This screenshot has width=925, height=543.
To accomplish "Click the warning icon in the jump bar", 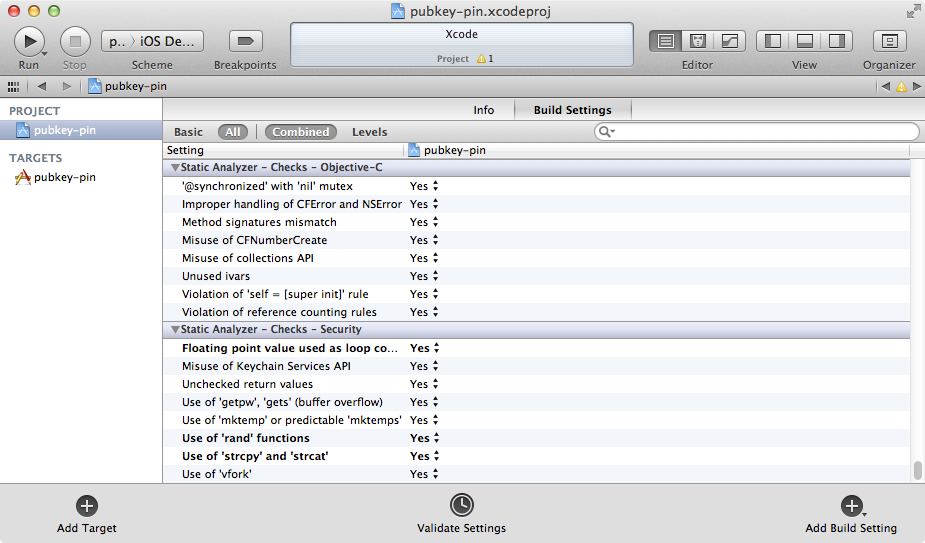I will (901, 87).
